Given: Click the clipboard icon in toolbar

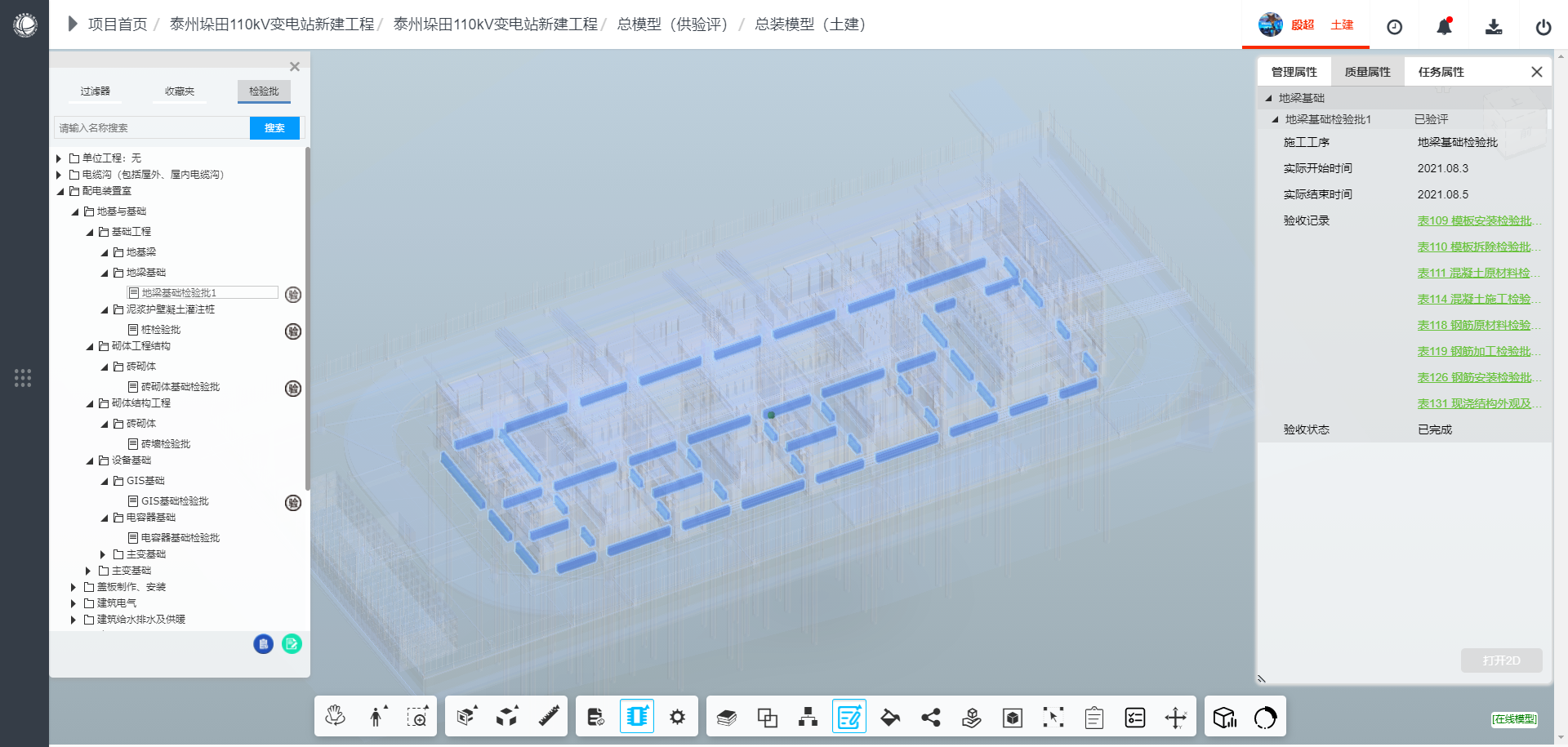Looking at the screenshot, I should click(1094, 718).
